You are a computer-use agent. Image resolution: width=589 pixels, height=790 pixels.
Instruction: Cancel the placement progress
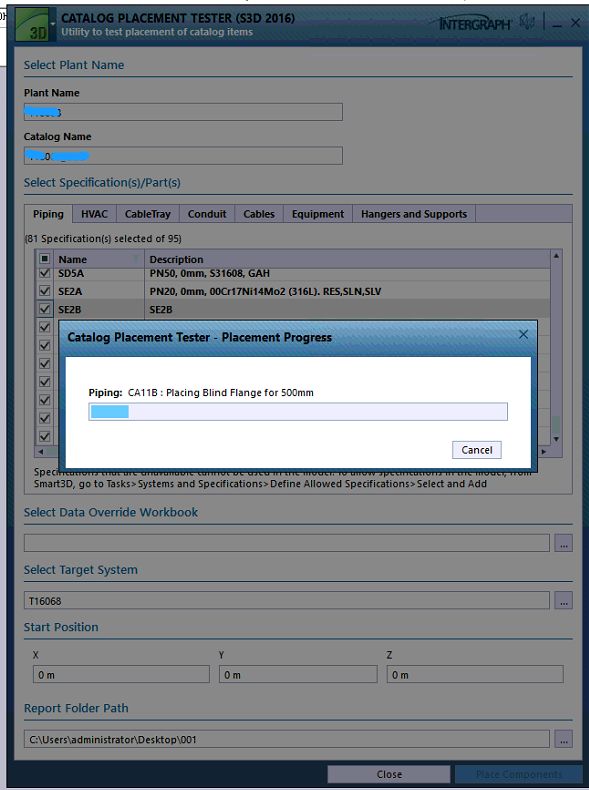[477, 450]
